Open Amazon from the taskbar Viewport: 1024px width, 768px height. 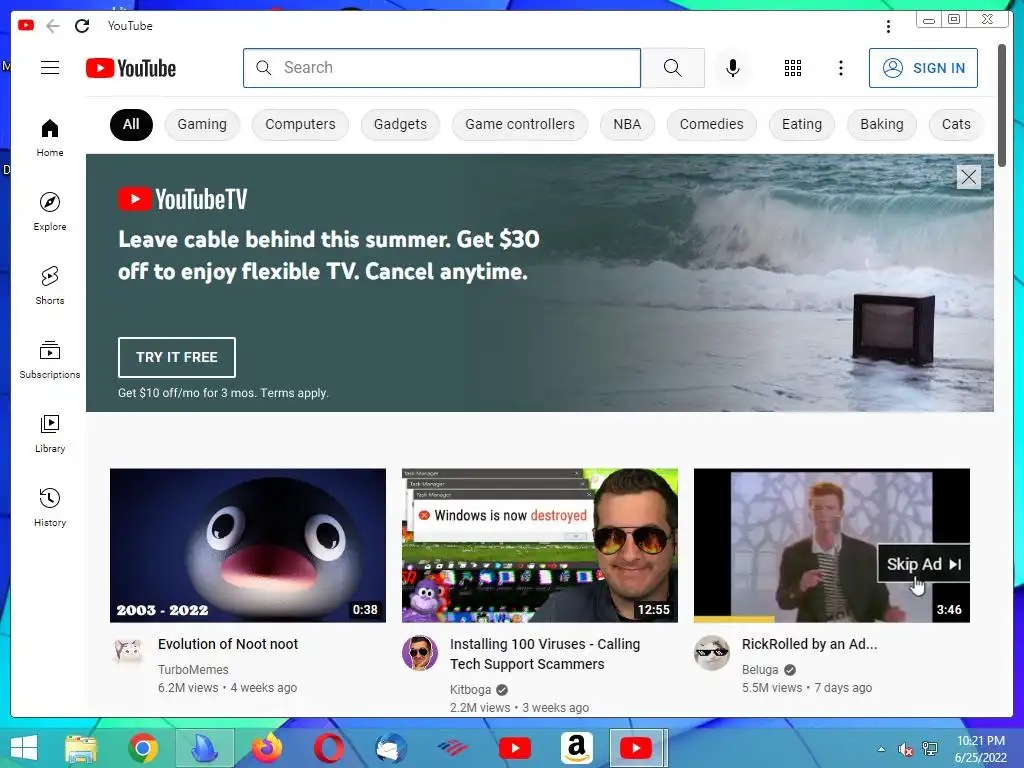click(577, 748)
